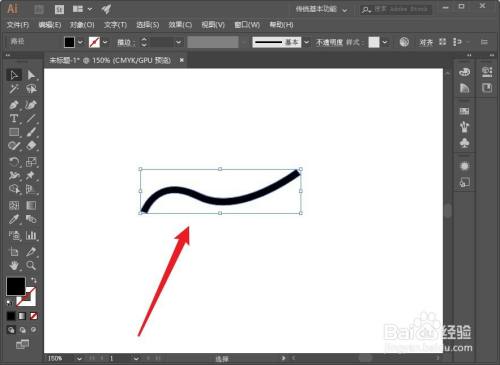500x365 pixels.
Task: Select the Puppet Warp pin tool
Action: point(31,175)
